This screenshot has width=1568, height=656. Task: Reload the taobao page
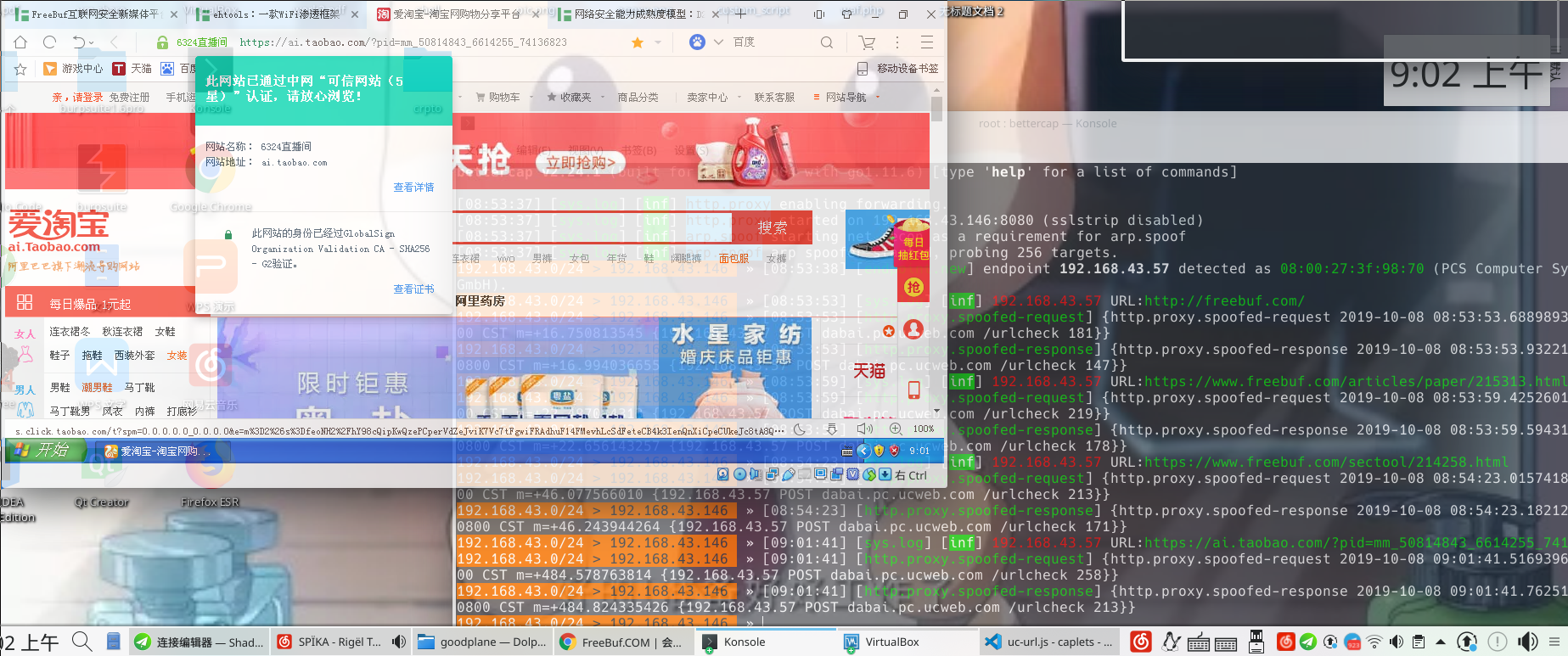(x=49, y=42)
